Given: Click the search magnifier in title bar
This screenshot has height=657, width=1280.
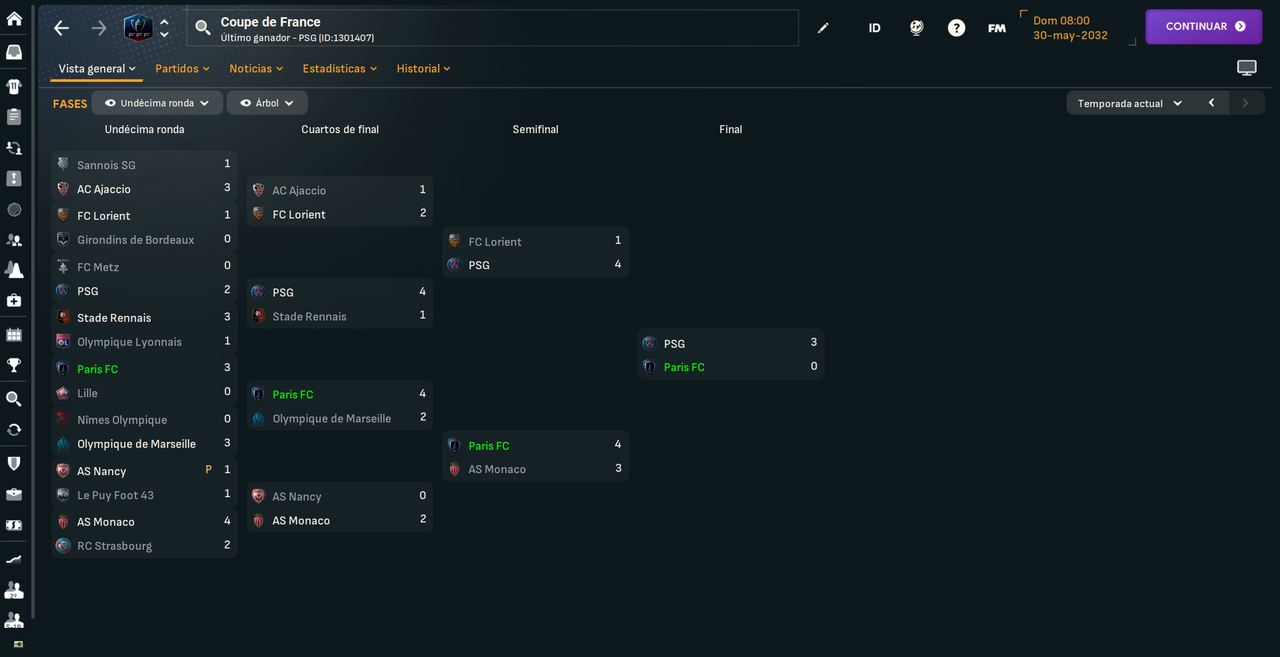Looking at the screenshot, I should tap(203, 28).
